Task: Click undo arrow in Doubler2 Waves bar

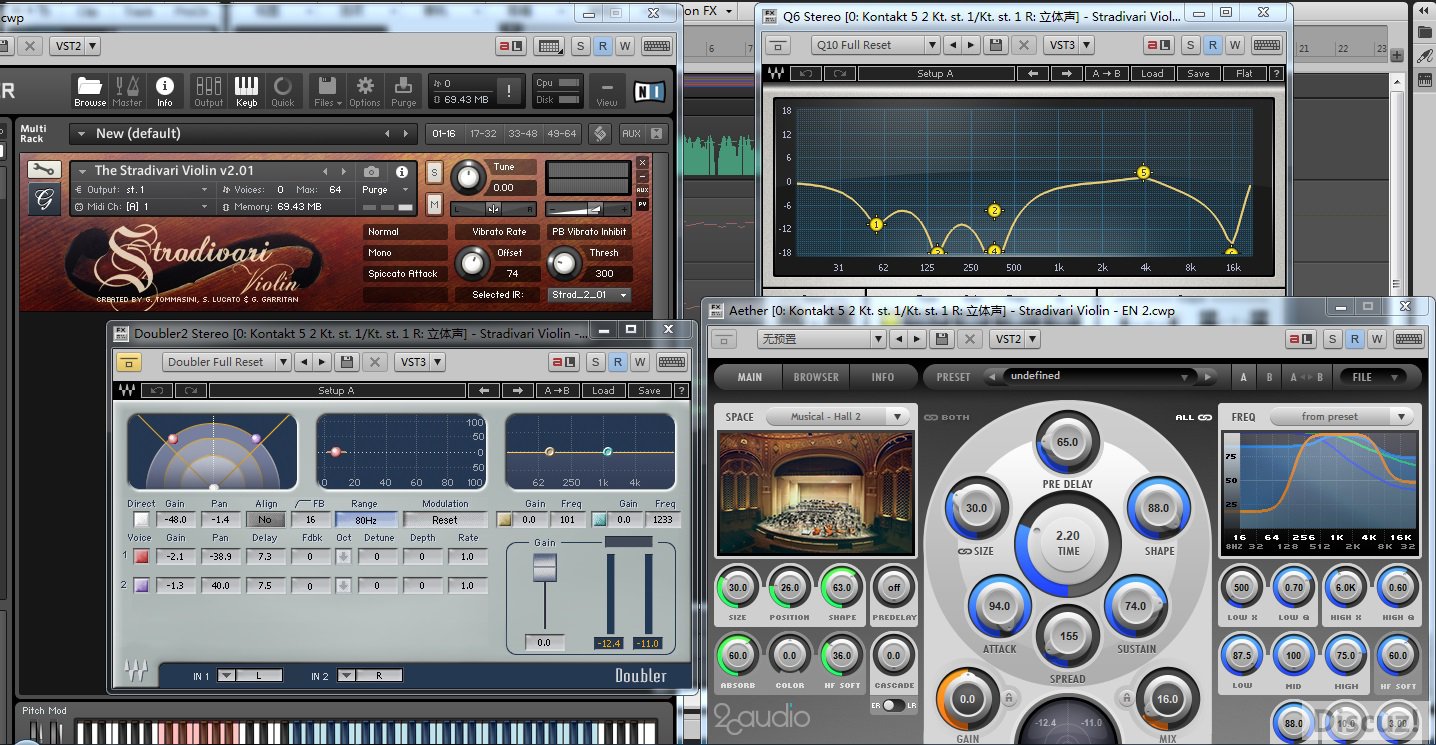Action: click(x=156, y=390)
